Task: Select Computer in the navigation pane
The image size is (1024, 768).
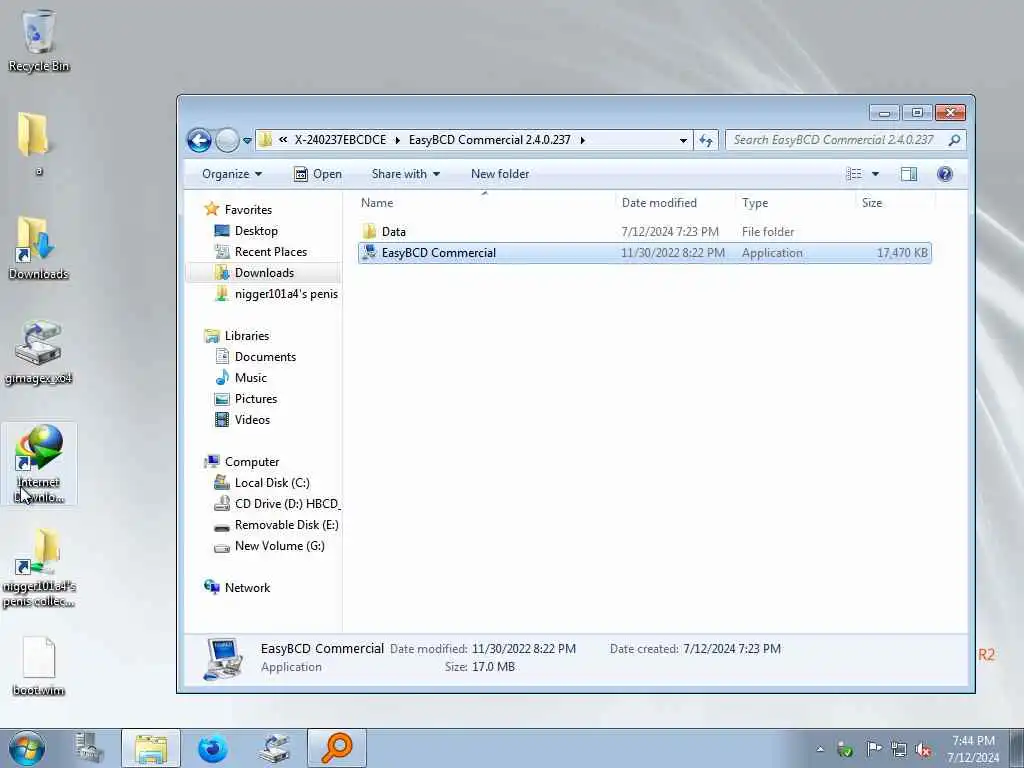Action: pyautogui.click(x=241, y=462)
